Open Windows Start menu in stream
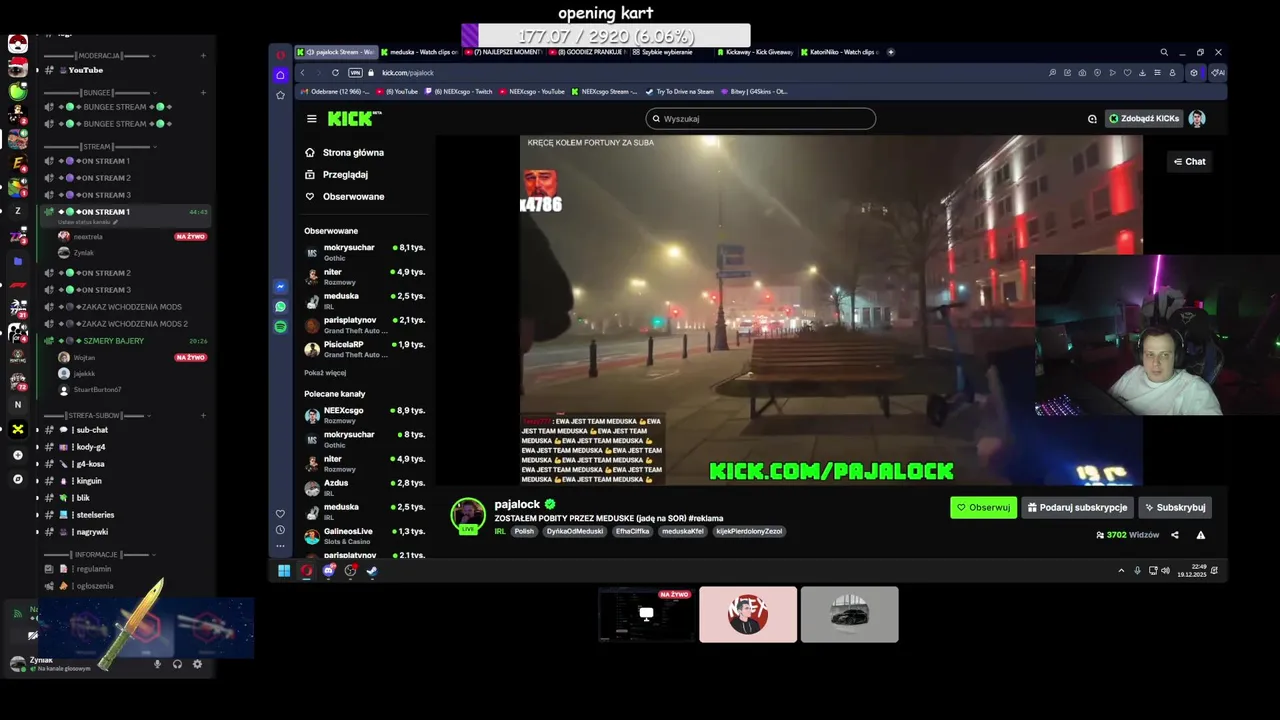Screen dimensions: 1280x720 284,571
